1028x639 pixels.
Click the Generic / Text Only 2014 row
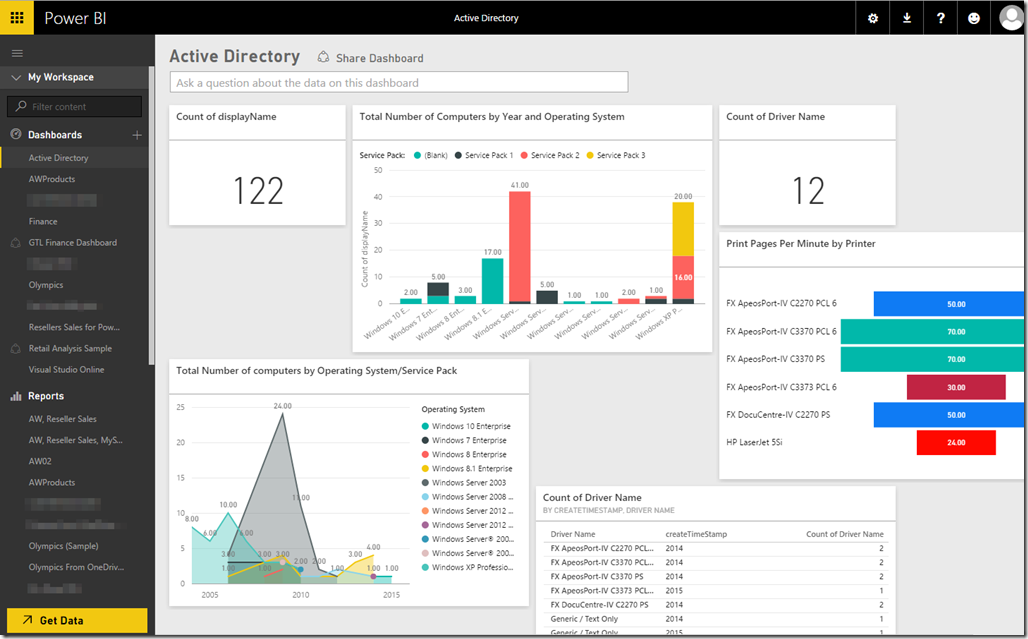[x=716, y=619]
